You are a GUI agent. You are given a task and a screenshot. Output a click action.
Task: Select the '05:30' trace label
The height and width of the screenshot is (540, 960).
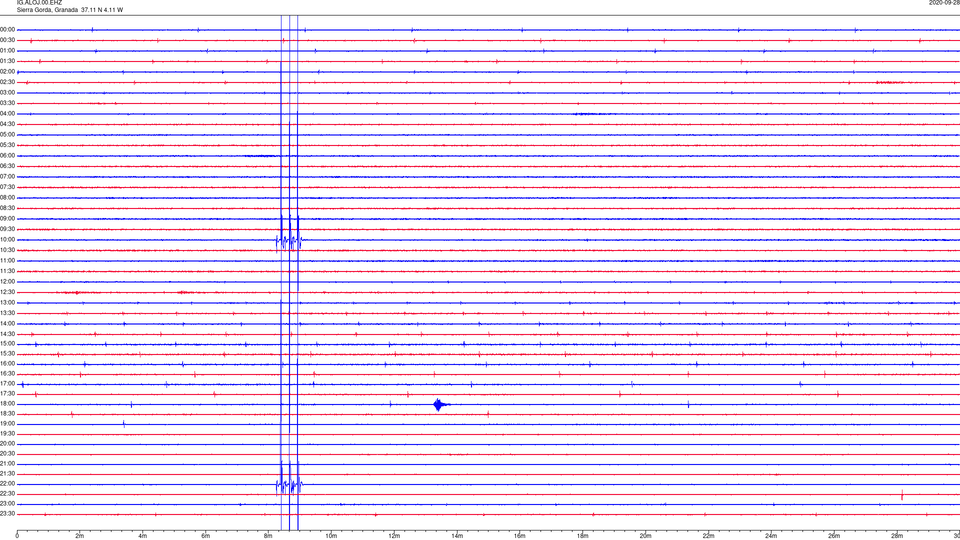[7, 145]
